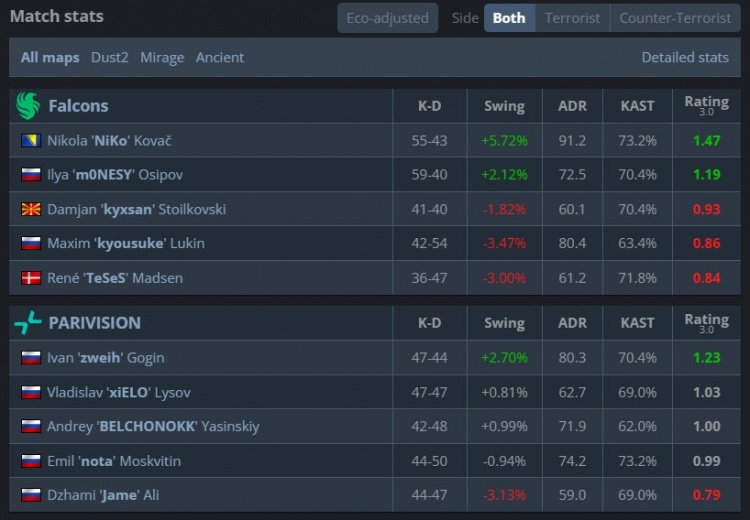
Task: Click the PARIVISION team logo icon
Action: 27,323
